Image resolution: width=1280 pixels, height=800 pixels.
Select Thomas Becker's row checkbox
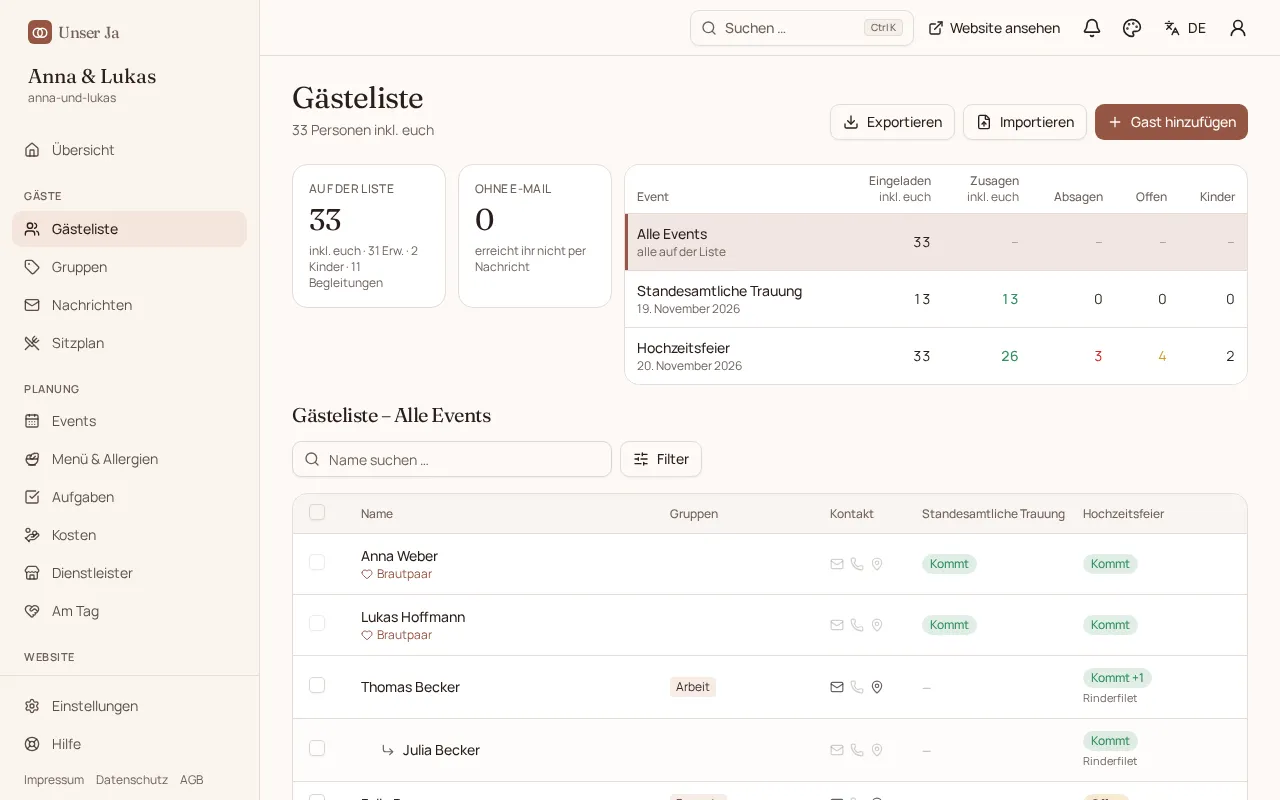coord(317,685)
